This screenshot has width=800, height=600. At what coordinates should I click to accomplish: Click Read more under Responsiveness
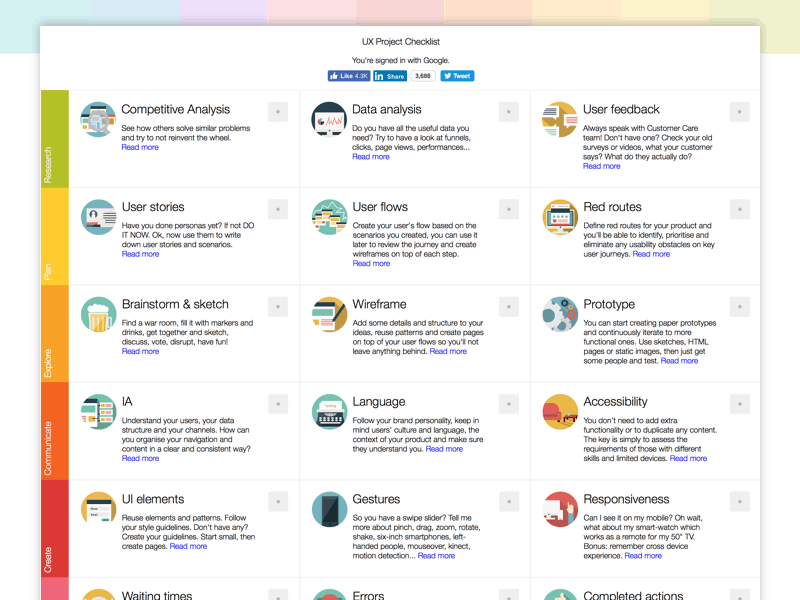(x=643, y=556)
